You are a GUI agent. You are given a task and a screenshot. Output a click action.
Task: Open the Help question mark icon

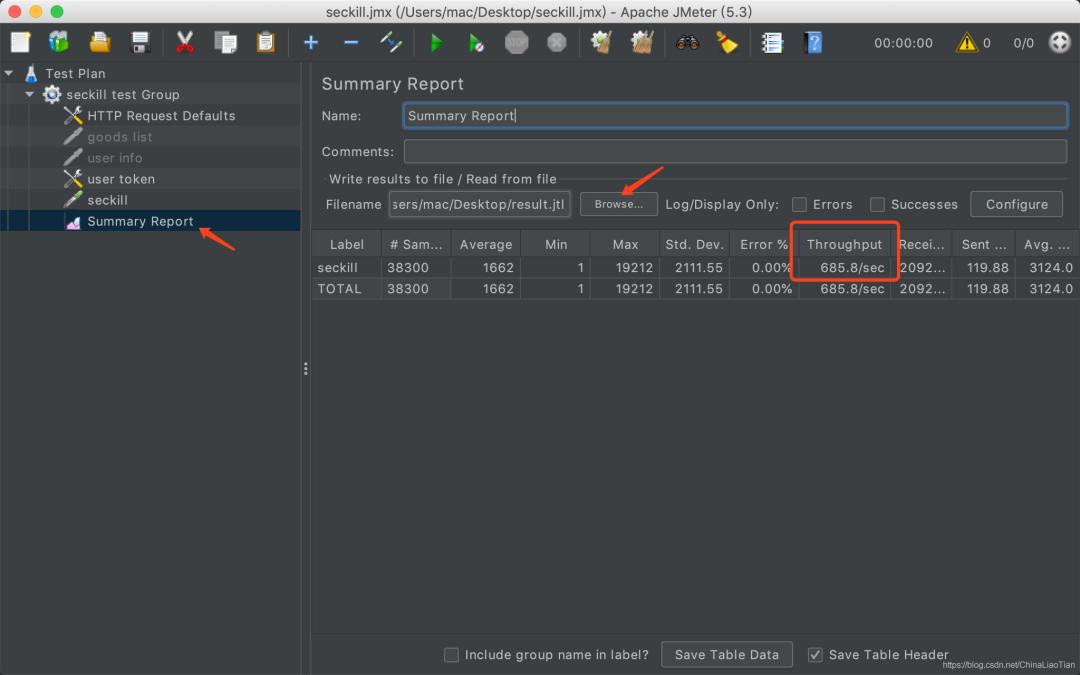point(813,43)
